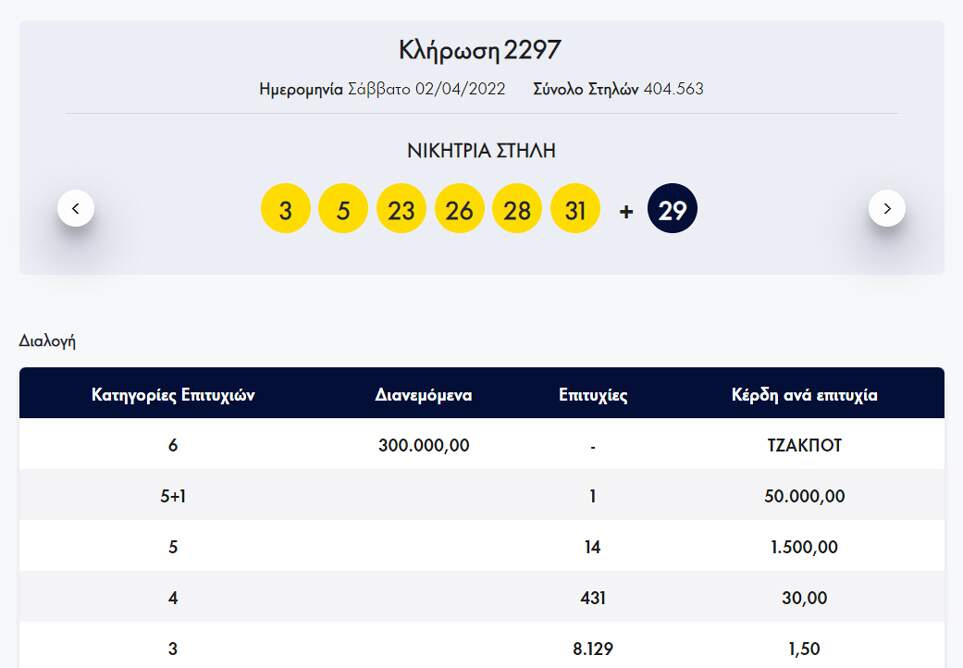
Task: Click yellow ball number 28
Action: 517,209
